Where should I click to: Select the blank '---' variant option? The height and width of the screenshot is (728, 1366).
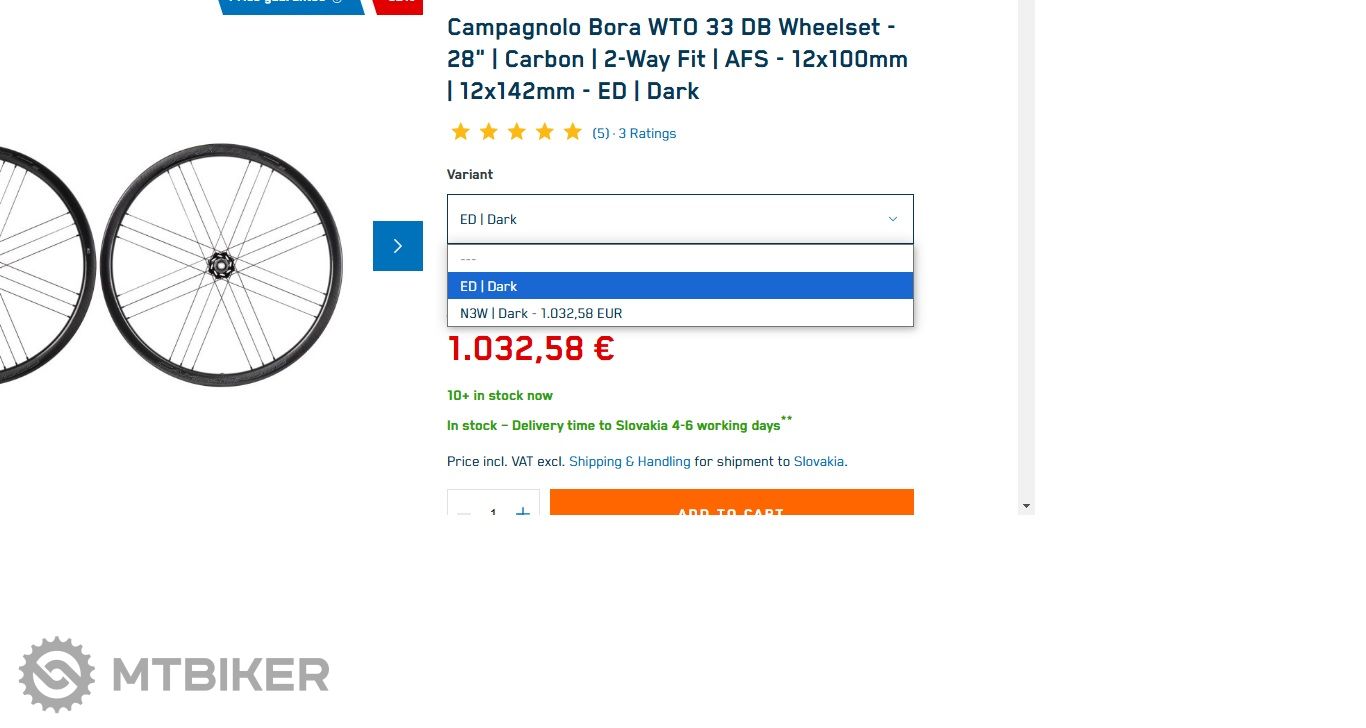[x=680, y=259]
